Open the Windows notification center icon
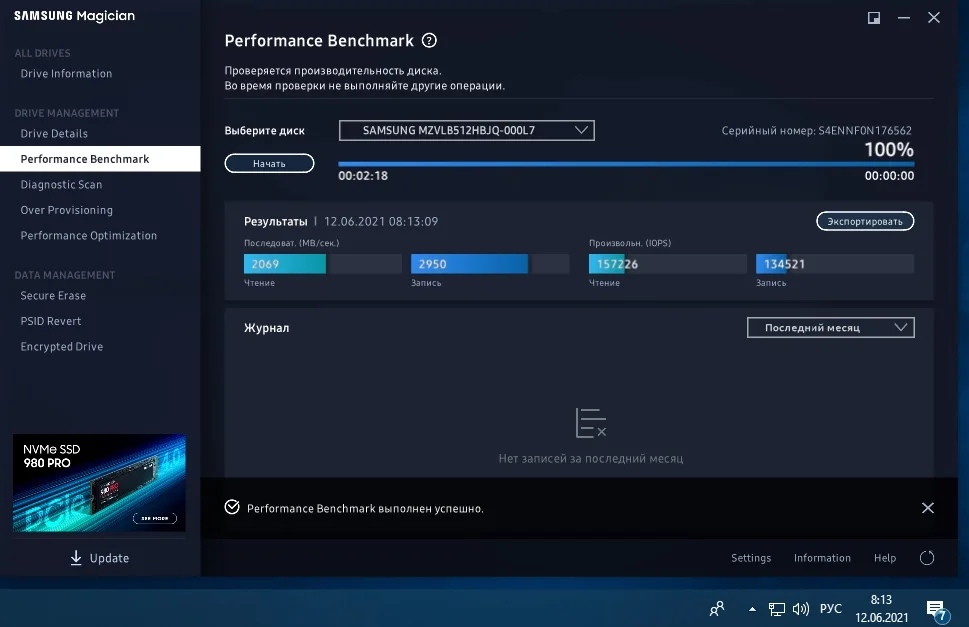 937,610
